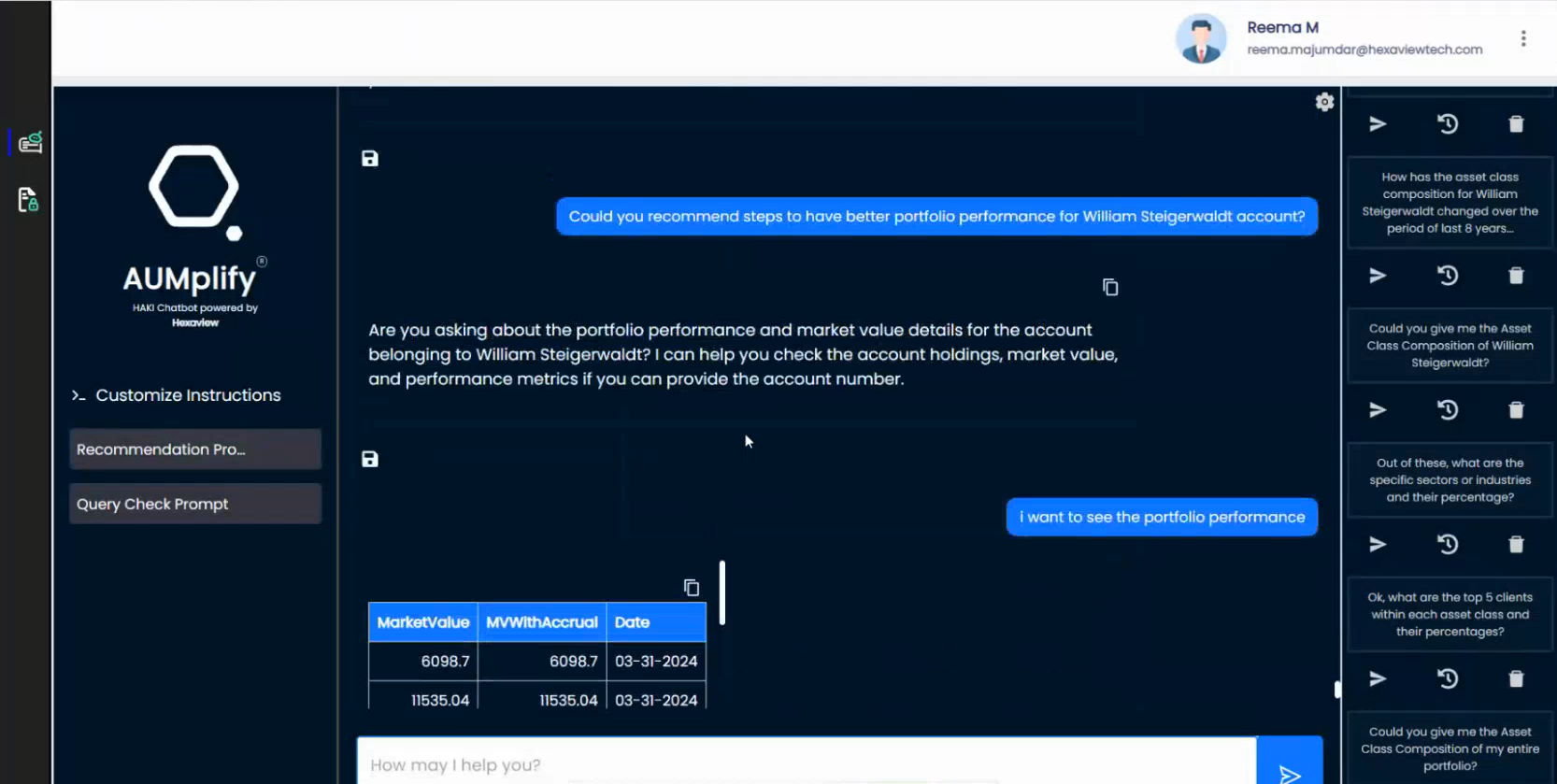Open the Recommendation Prompt item
The width and height of the screenshot is (1557, 784).
click(195, 449)
